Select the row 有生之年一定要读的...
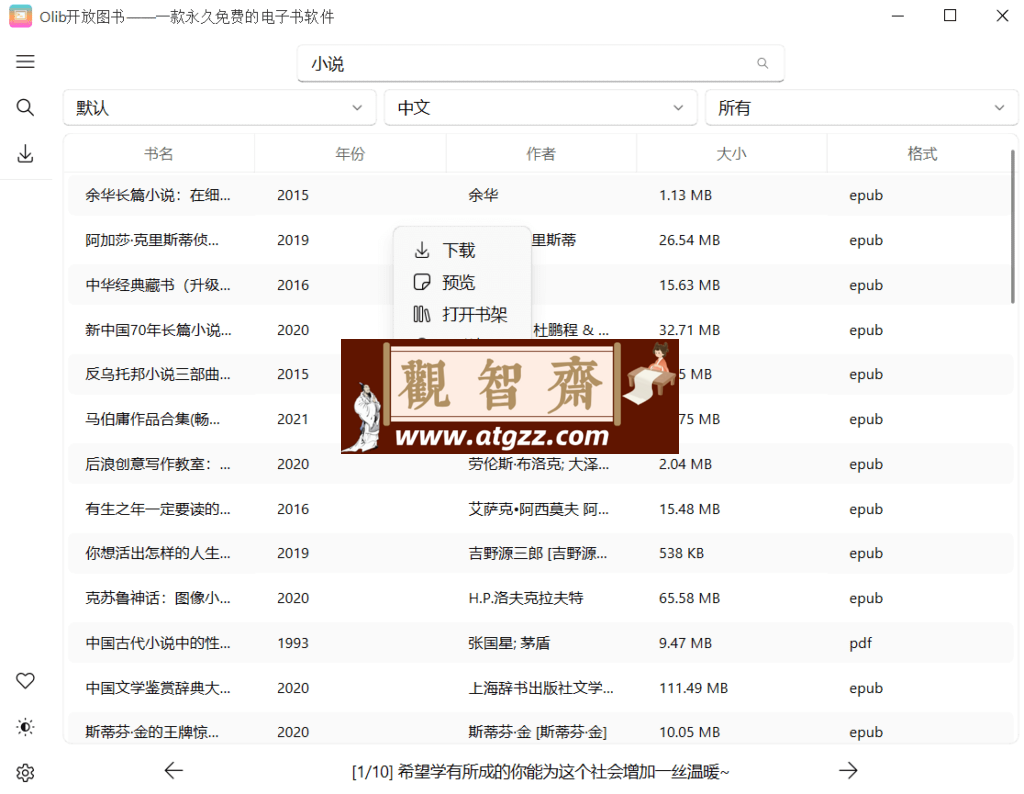 pos(540,509)
